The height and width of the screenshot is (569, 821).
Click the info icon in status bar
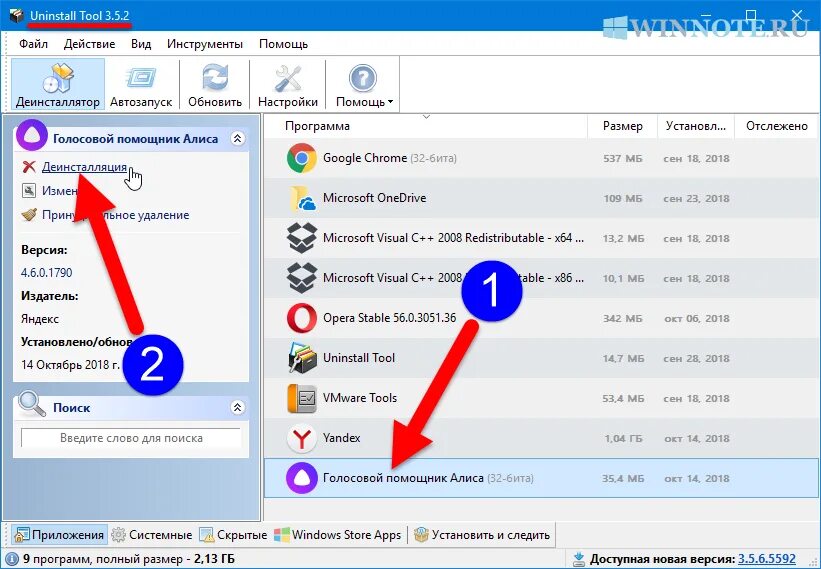tap(13, 559)
